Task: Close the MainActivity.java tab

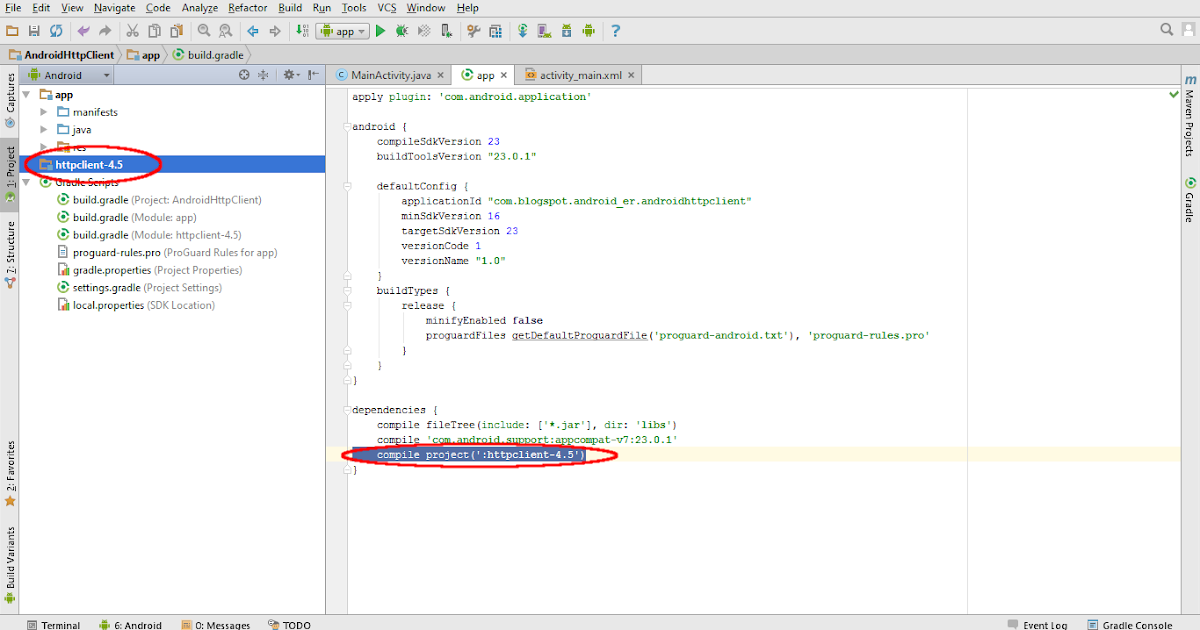Action: (x=441, y=75)
